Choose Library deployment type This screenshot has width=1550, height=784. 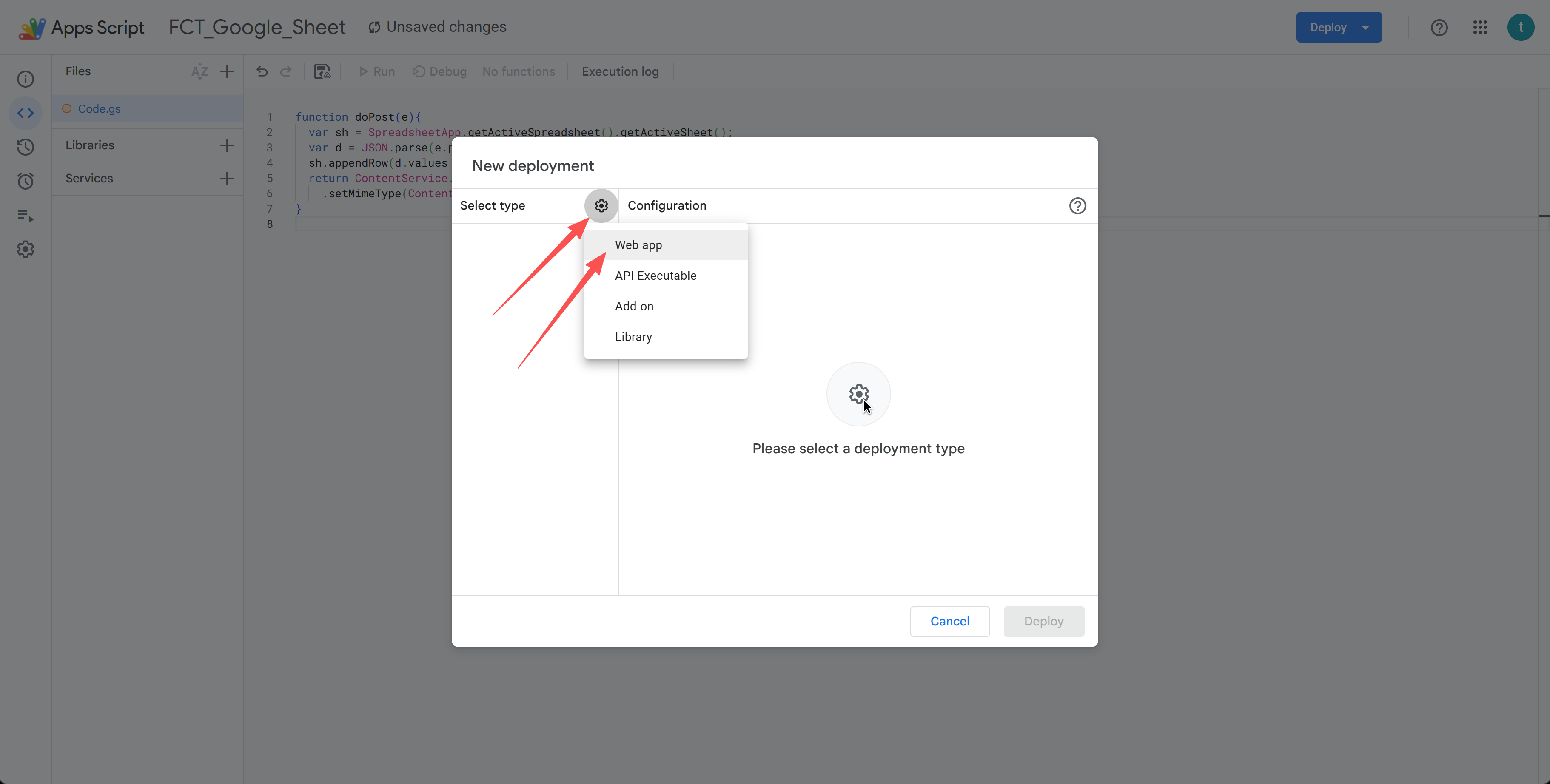[666, 337]
